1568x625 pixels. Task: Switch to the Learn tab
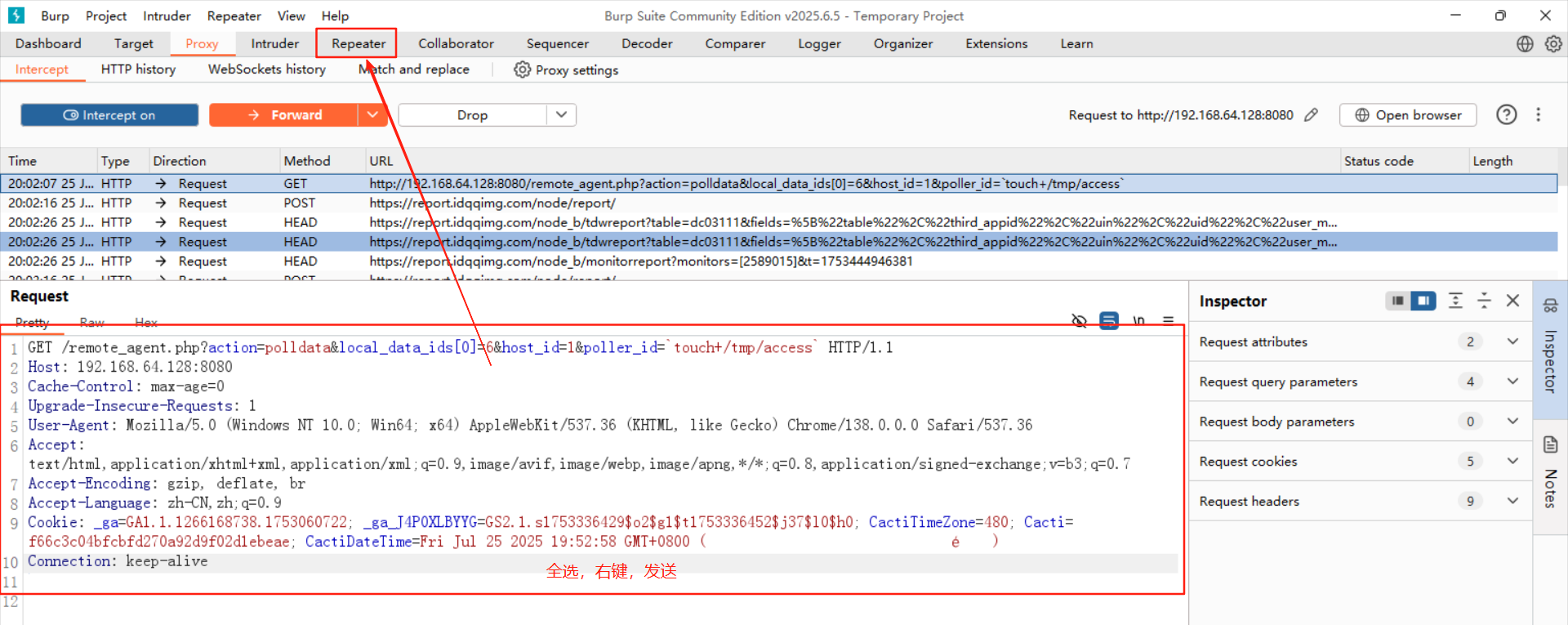(x=1076, y=44)
